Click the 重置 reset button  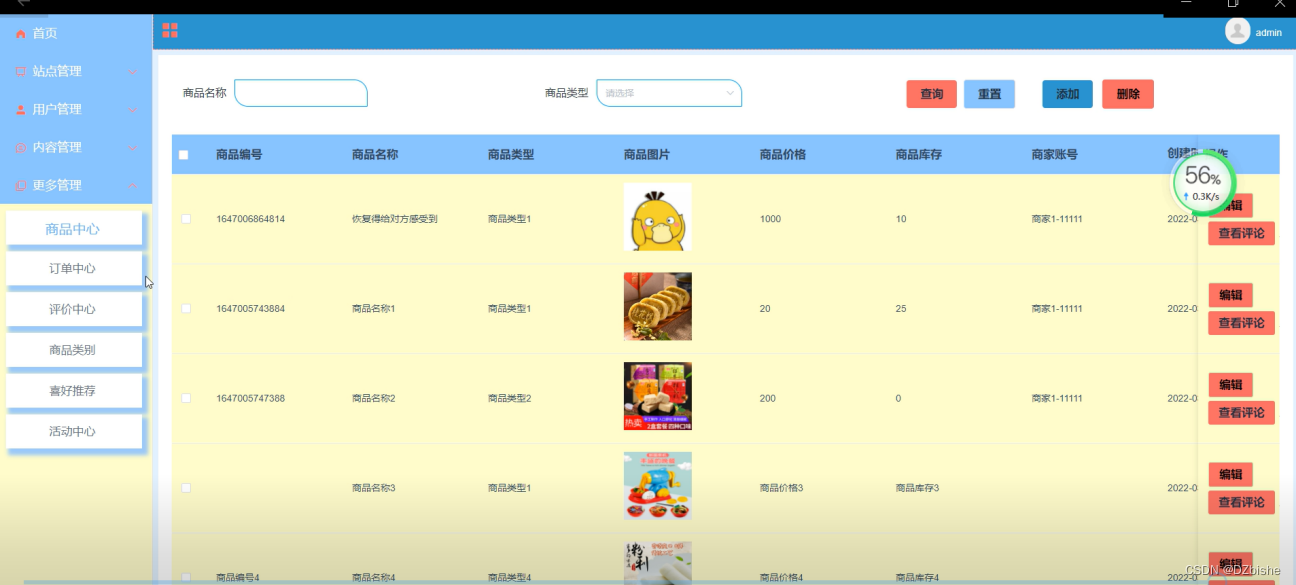coord(990,94)
